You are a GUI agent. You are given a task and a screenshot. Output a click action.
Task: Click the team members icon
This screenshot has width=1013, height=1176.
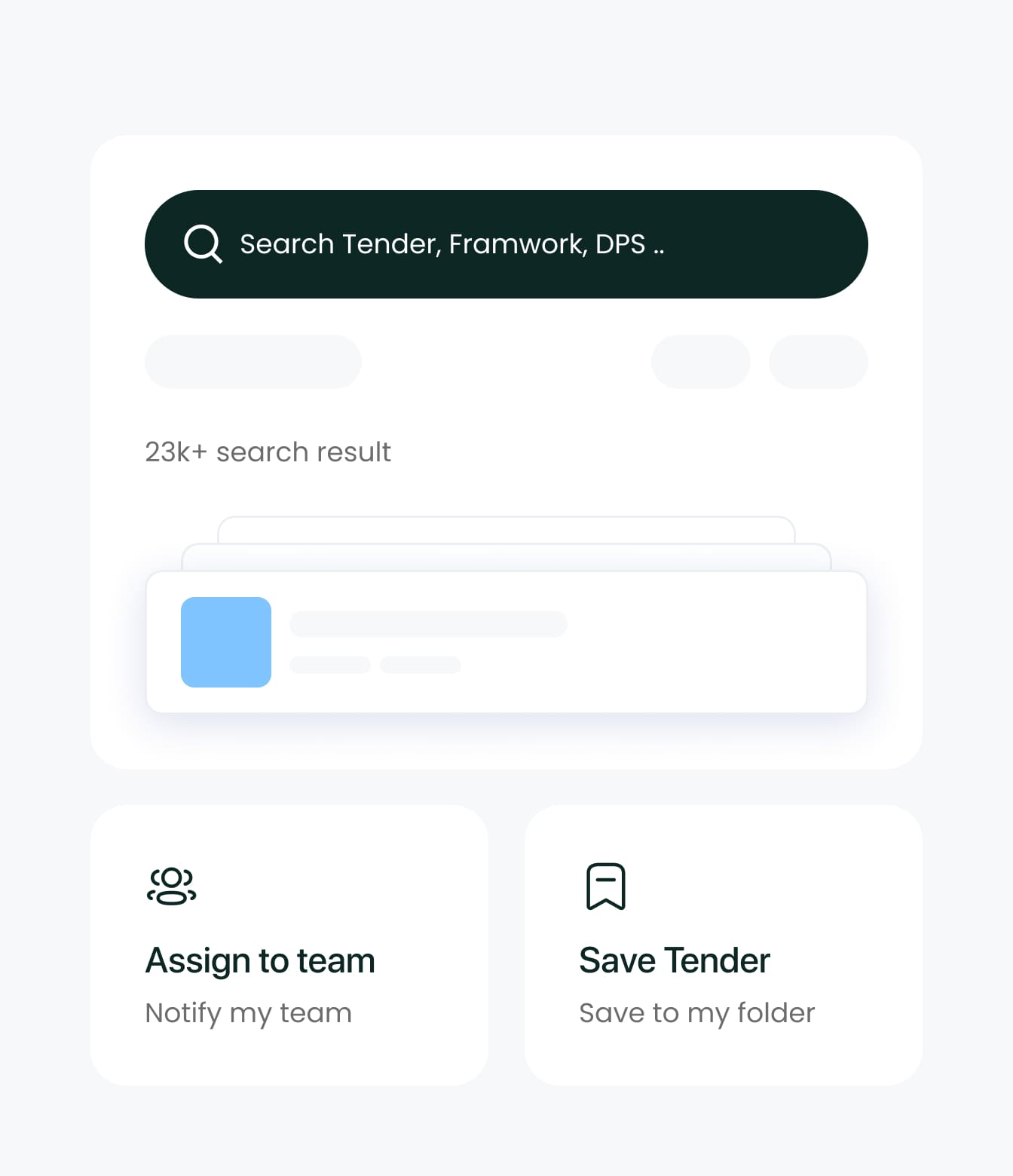(x=172, y=886)
